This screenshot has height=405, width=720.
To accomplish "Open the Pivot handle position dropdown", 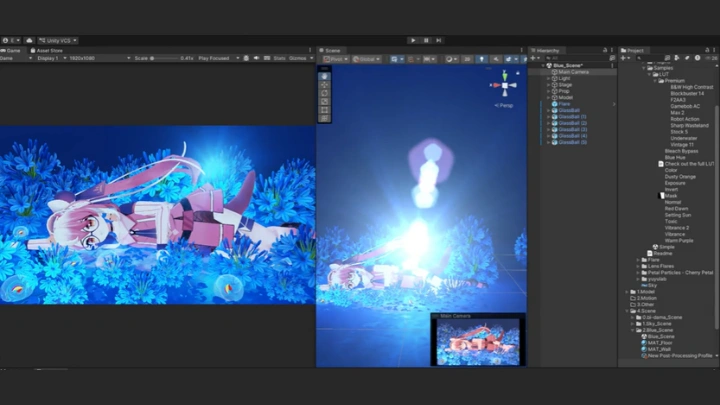I will pyautogui.click(x=336, y=59).
